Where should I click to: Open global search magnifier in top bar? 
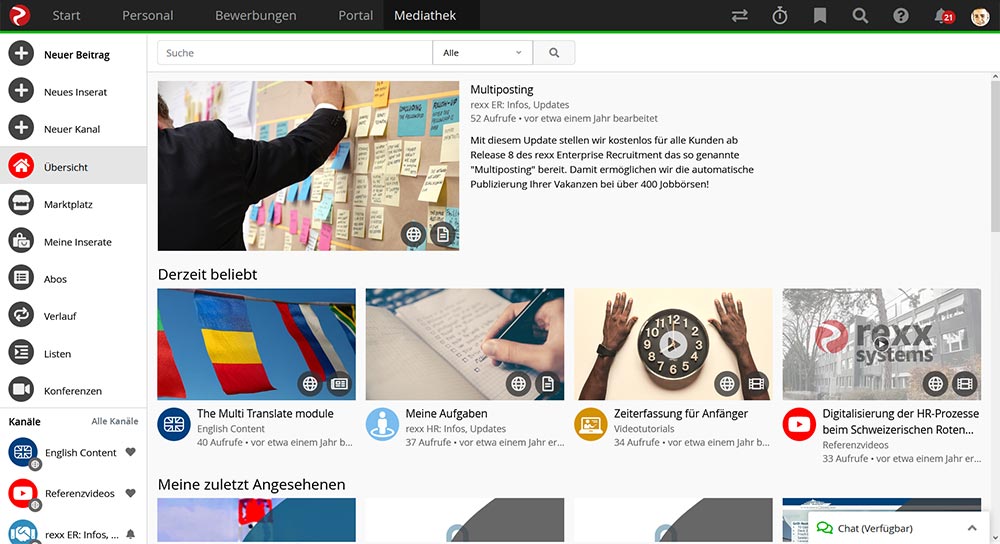tap(860, 16)
